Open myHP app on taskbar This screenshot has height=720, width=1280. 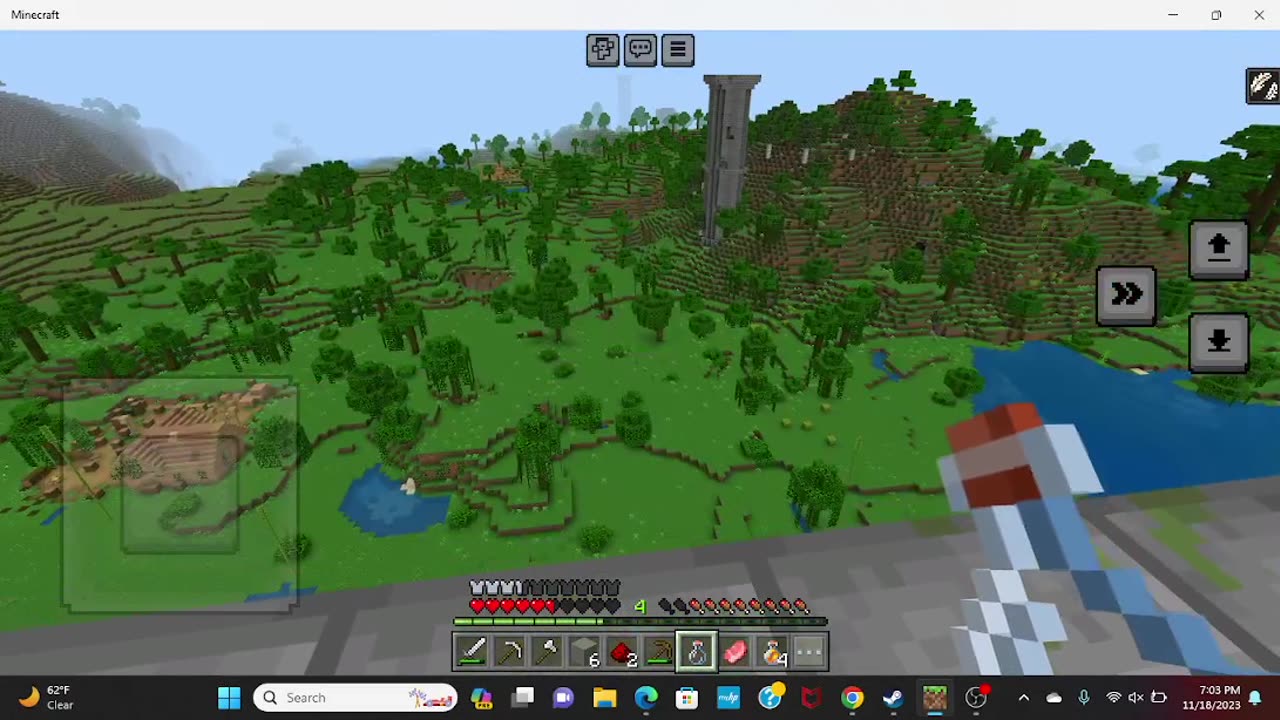click(x=728, y=698)
